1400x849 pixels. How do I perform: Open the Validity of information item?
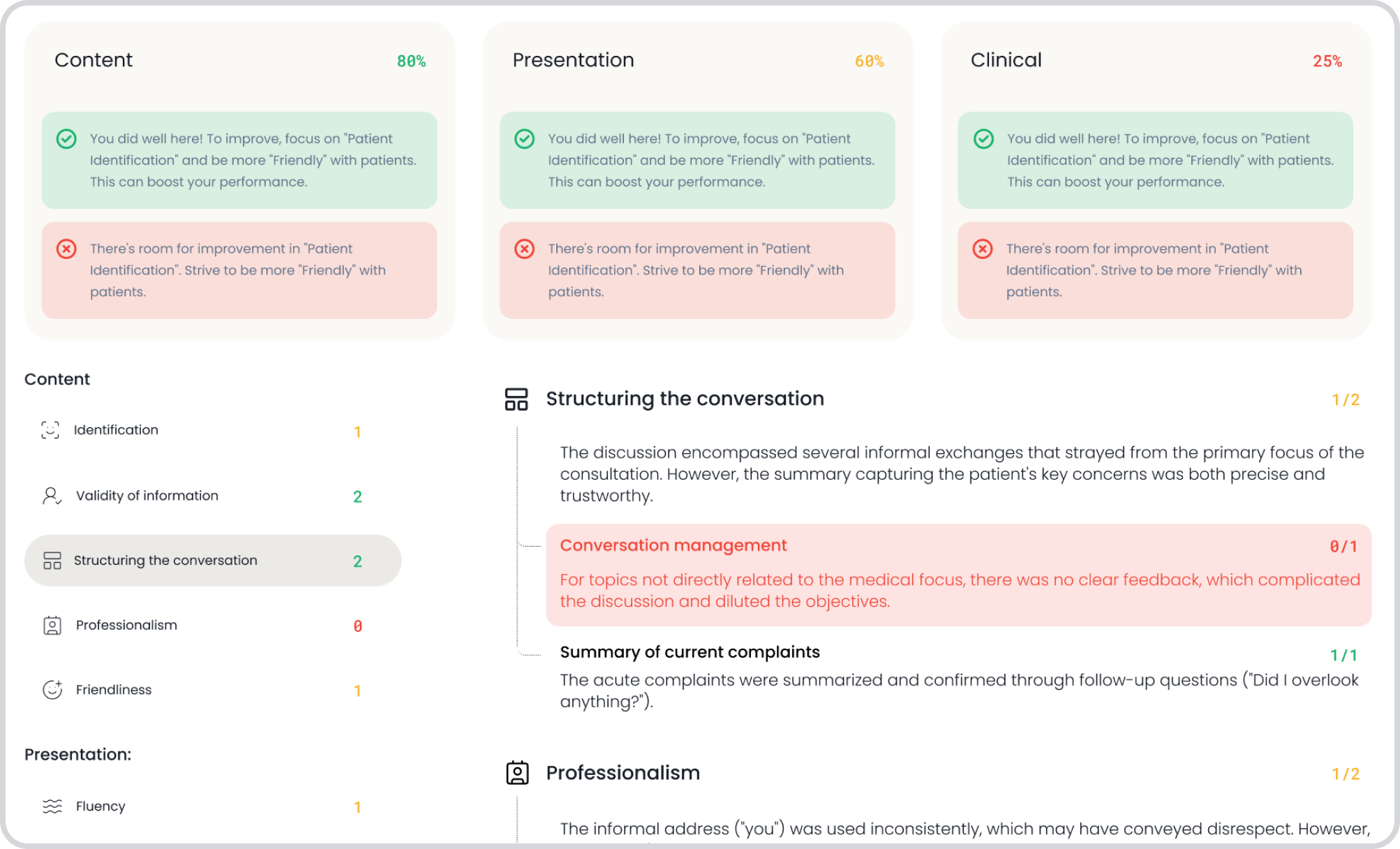147,496
